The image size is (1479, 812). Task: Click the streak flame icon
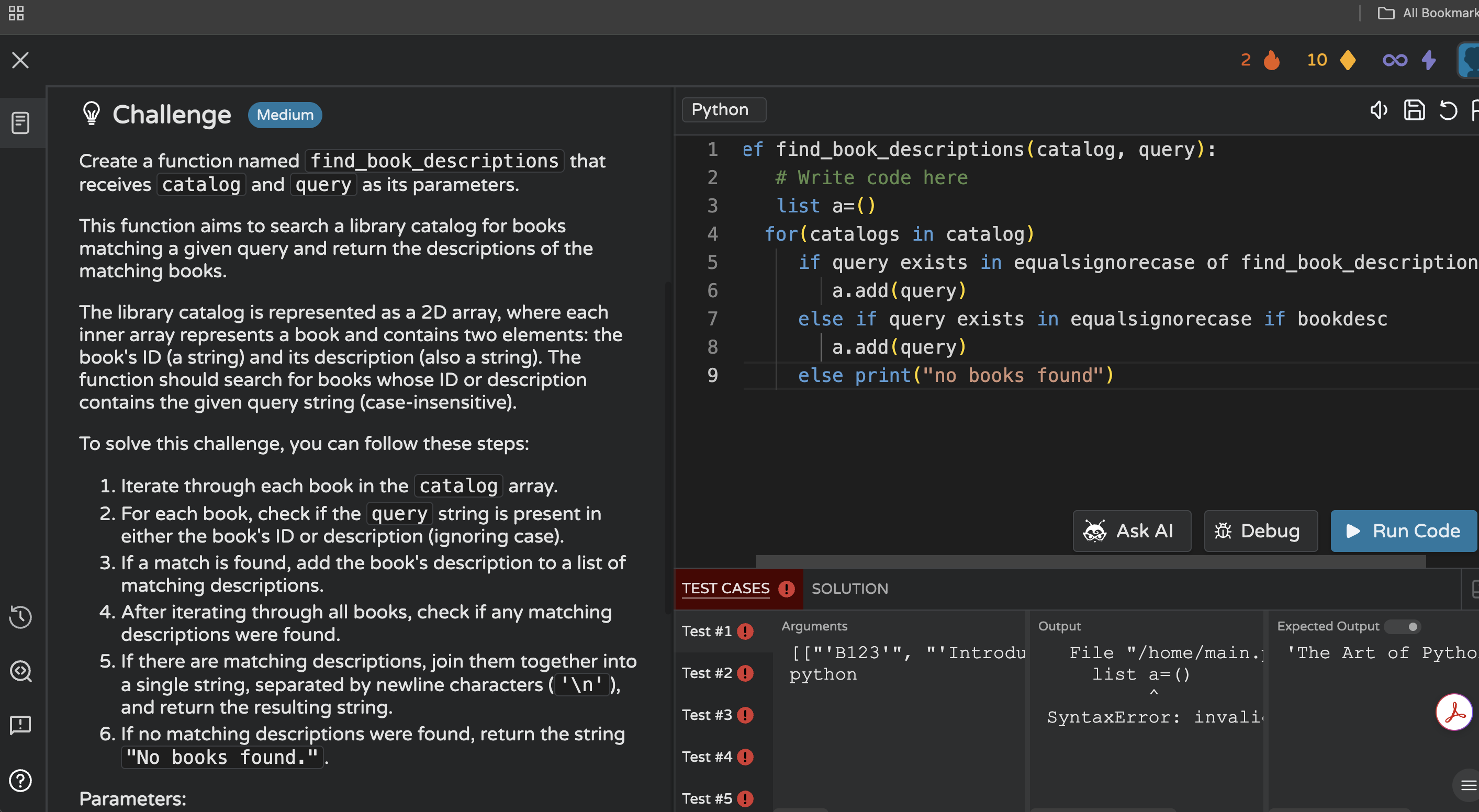point(1272,60)
